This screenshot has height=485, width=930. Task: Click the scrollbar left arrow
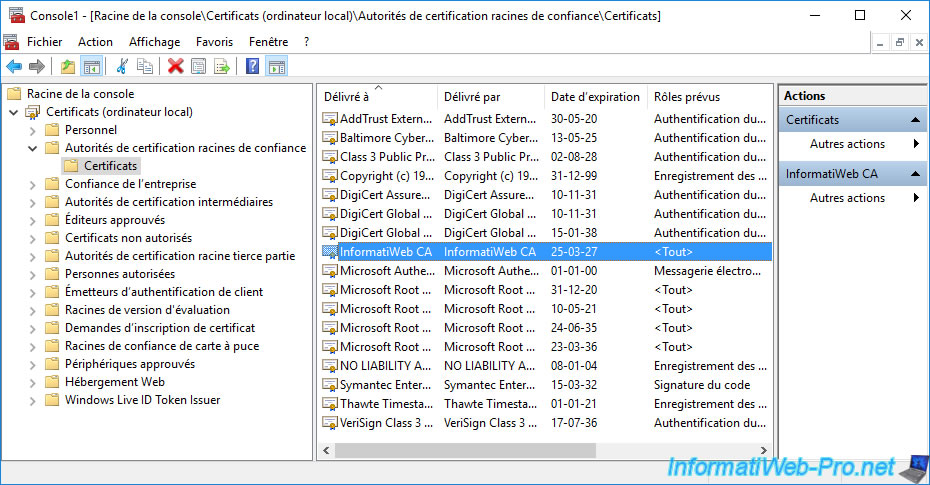(326, 451)
